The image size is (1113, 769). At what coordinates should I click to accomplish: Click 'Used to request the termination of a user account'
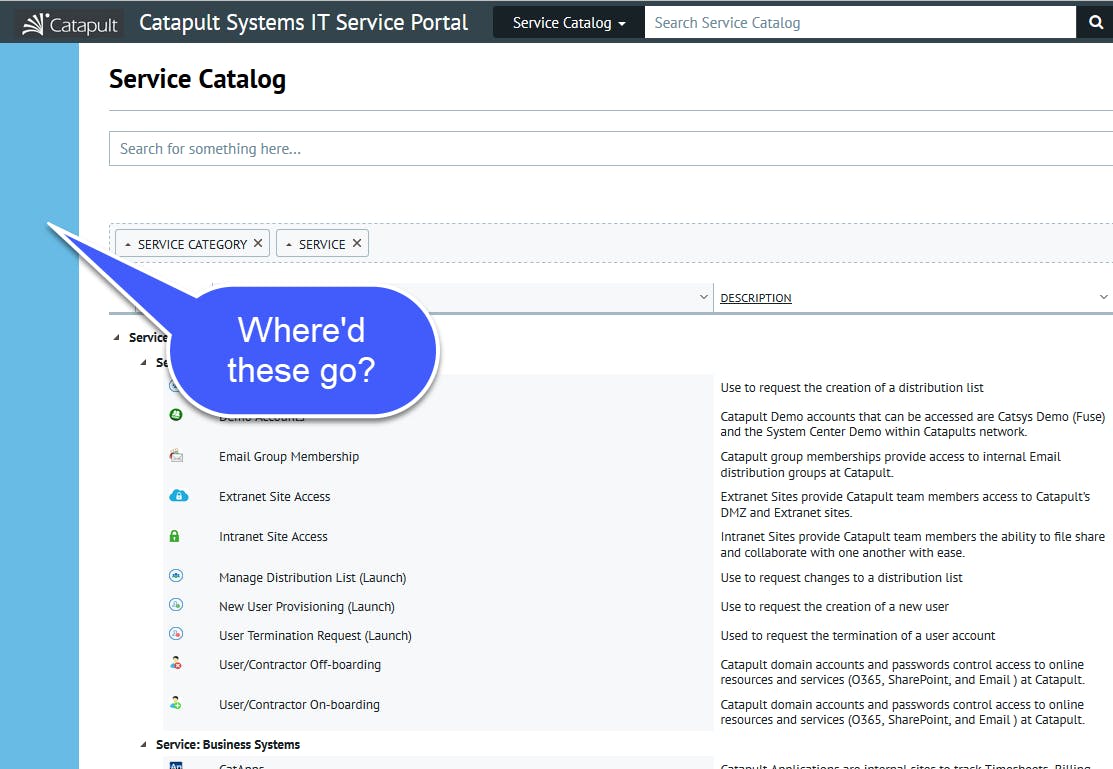857,636
